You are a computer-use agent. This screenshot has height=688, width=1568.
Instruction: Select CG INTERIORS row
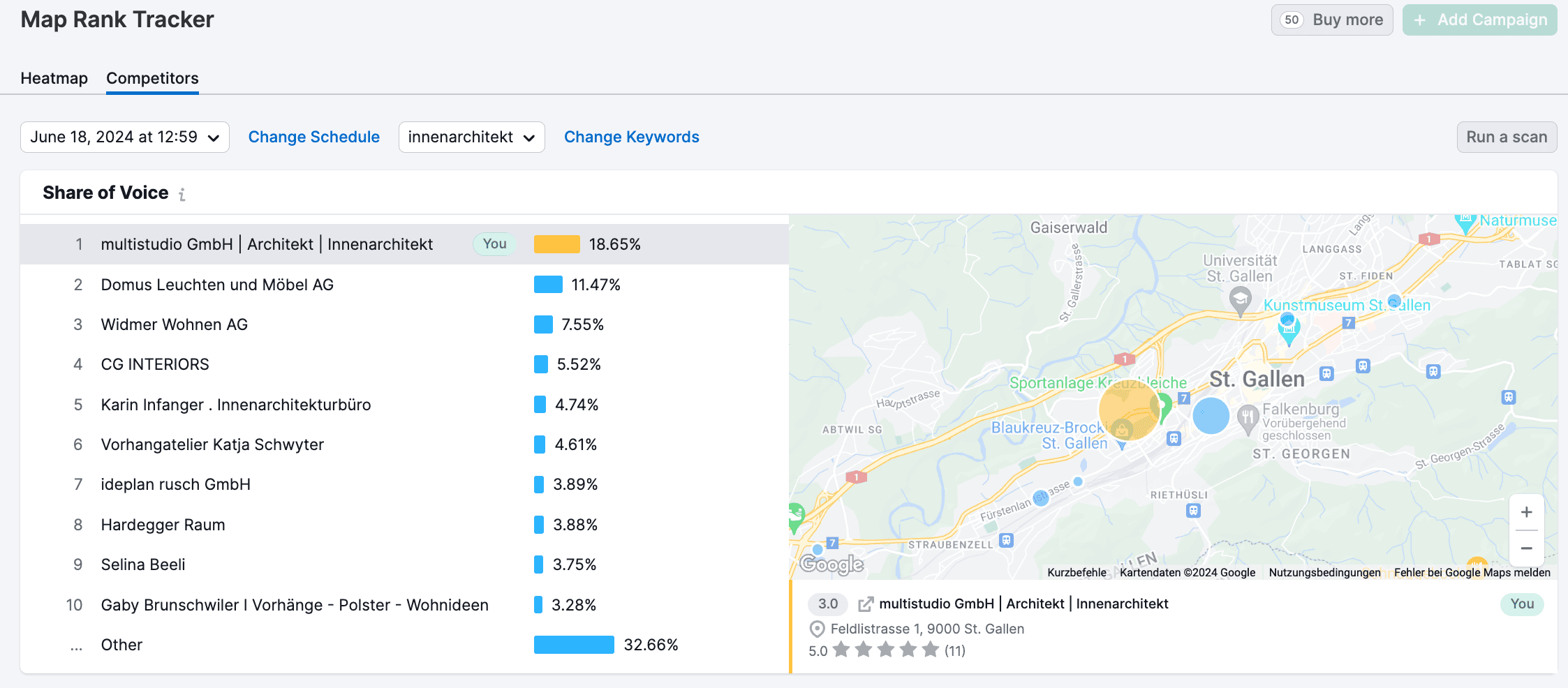(x=405, y=364)
